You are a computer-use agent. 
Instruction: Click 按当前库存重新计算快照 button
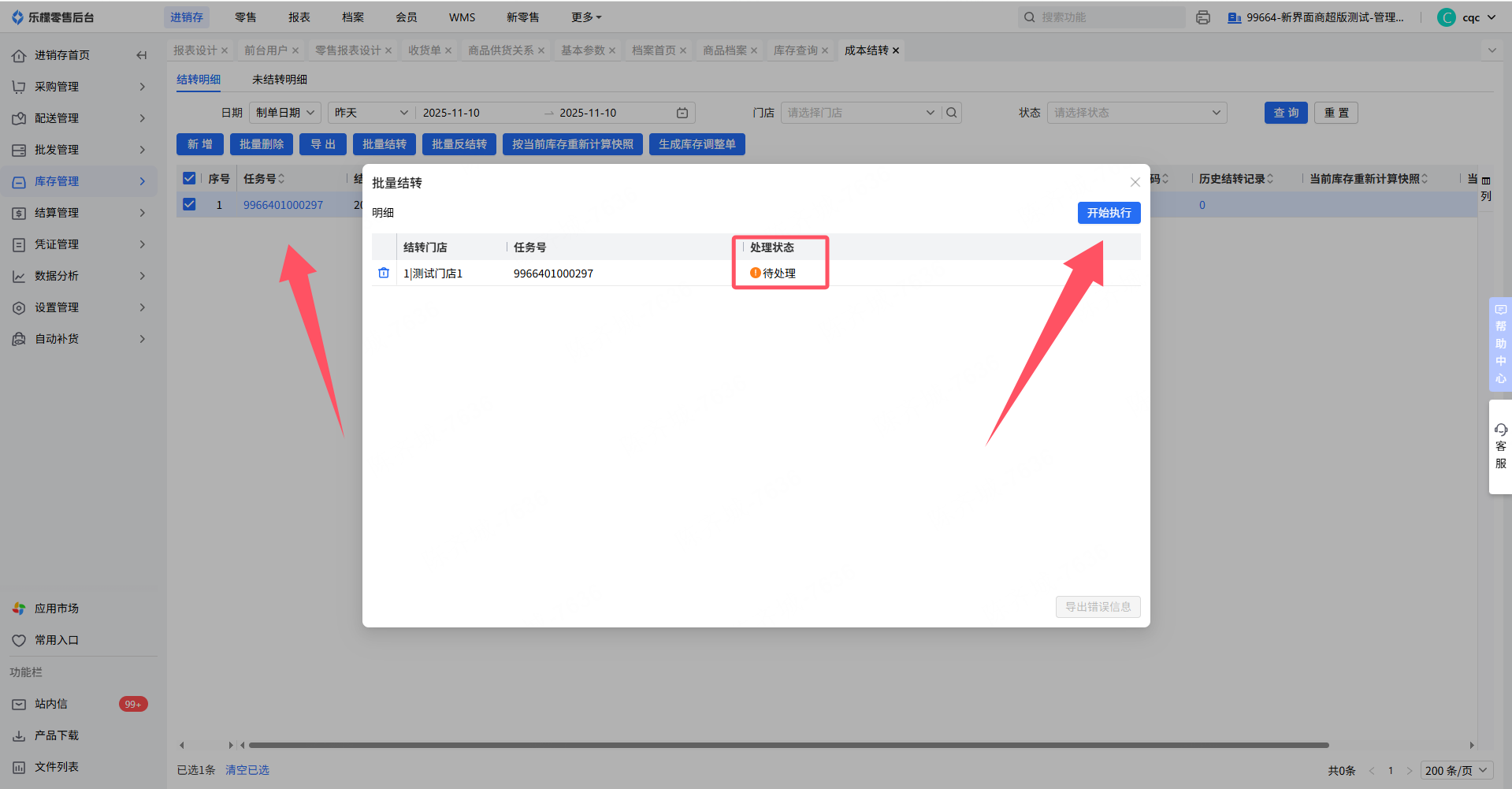[573, 144]
